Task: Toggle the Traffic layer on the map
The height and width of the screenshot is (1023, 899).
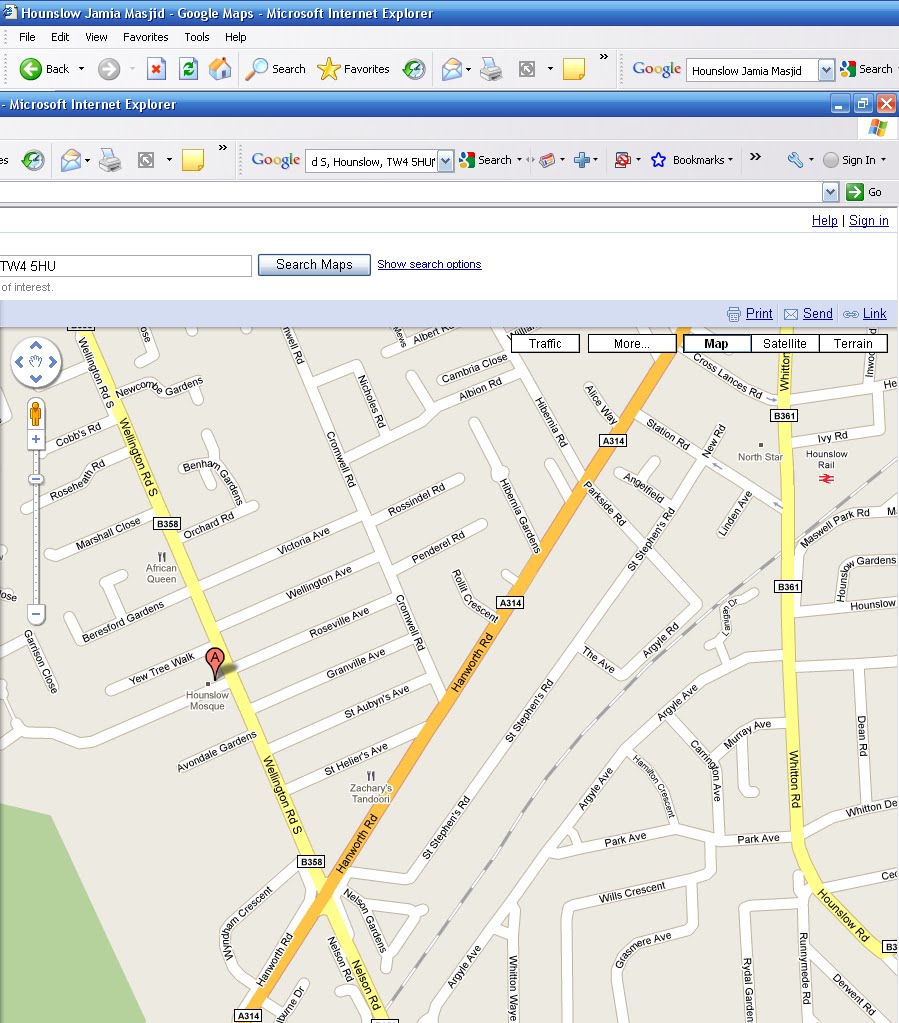Action: click(545, 344)
